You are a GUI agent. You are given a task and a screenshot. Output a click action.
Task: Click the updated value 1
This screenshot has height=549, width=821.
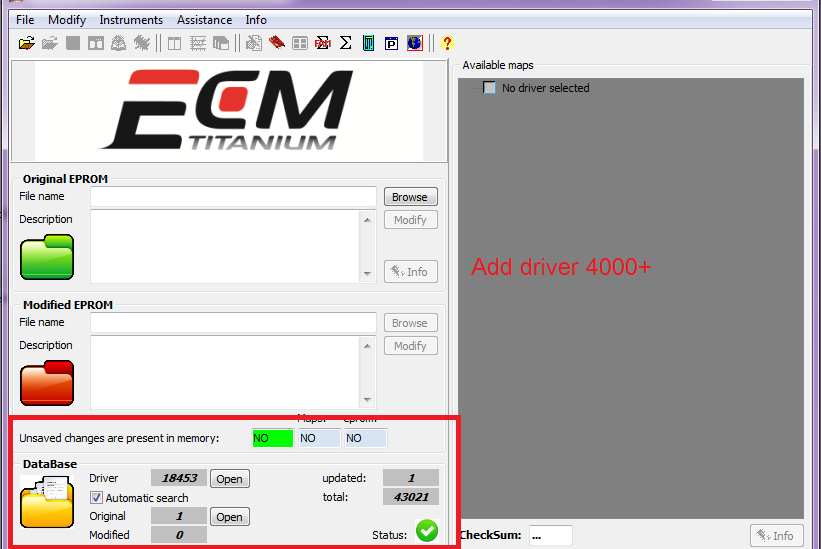click(x=411, y=478)
